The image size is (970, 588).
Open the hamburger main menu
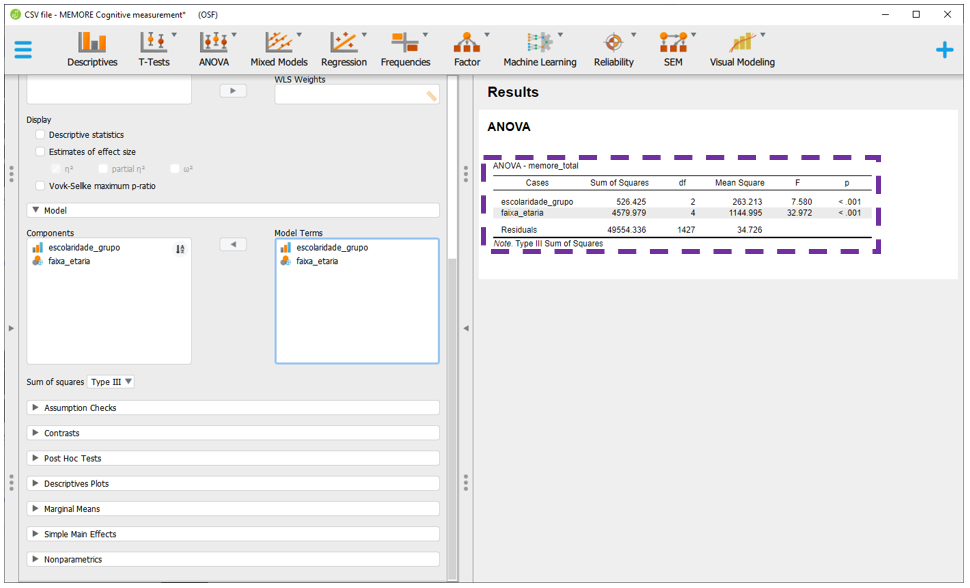pyautogui.click(x=23, y=50)
